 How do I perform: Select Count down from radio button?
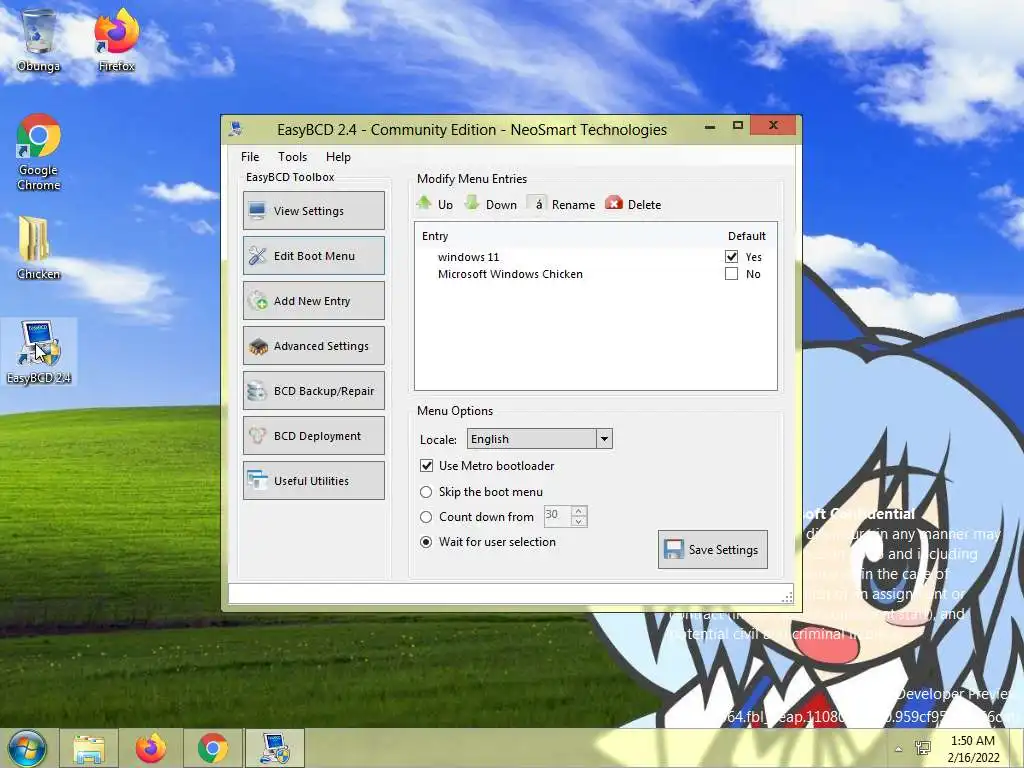[x=426, y=517]
